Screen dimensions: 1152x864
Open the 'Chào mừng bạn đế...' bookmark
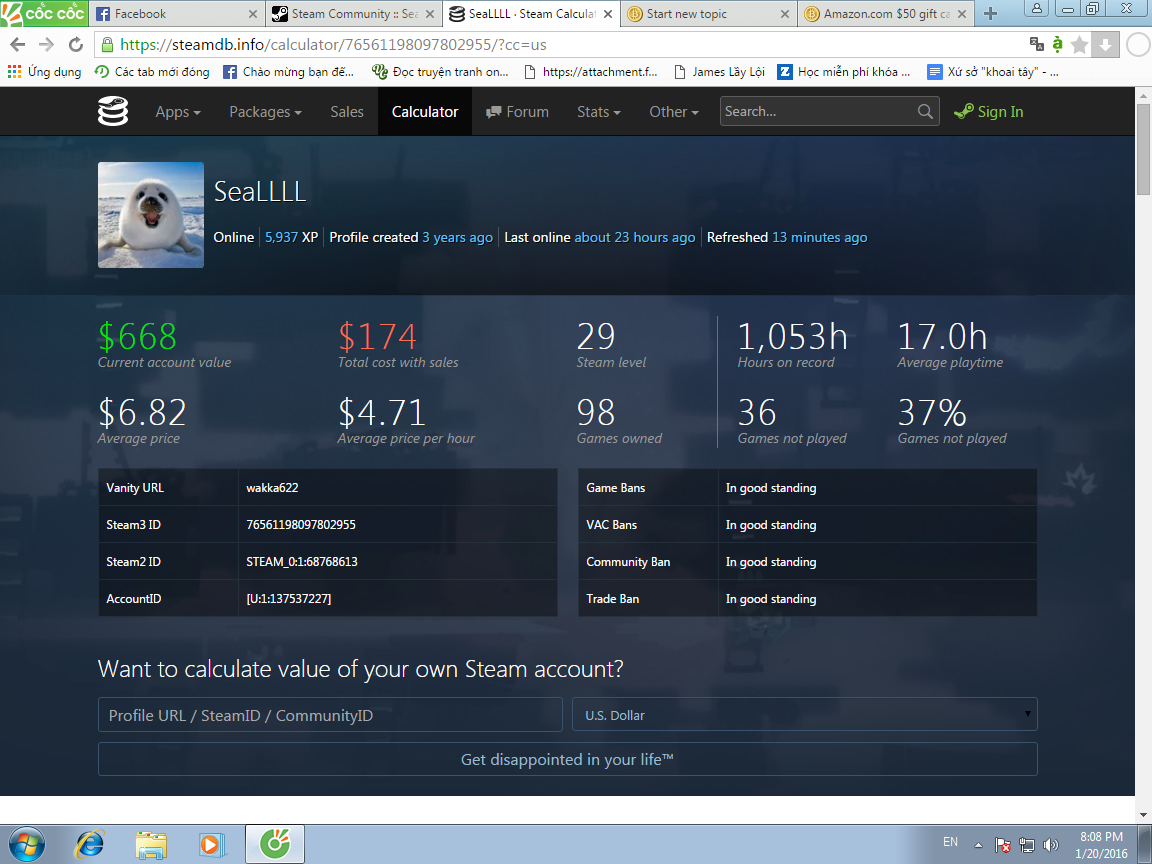click(x=289, y=71)
